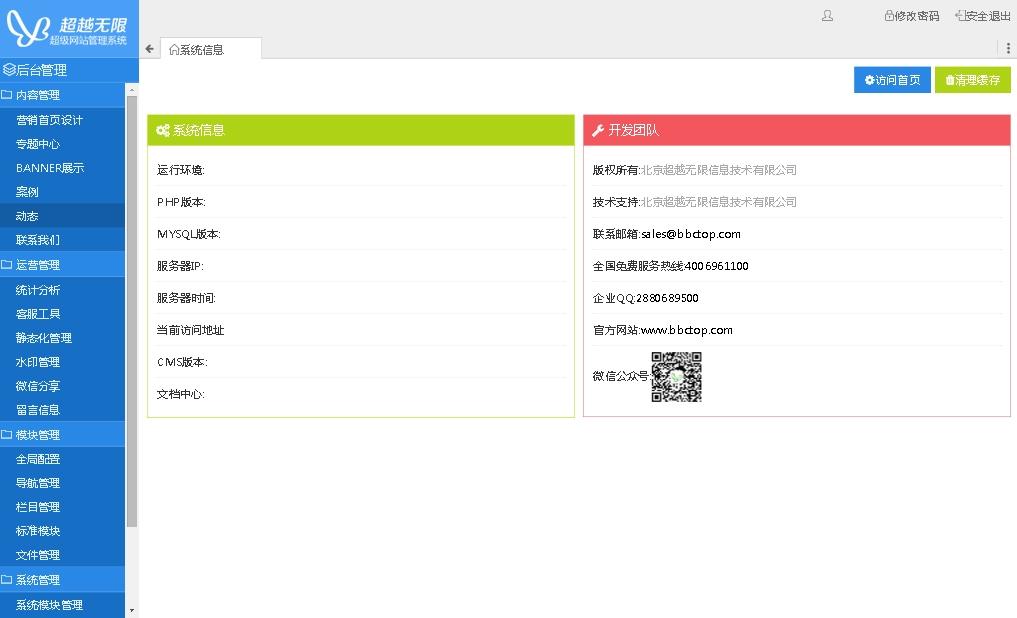Screen dimensions: 1017x618
Task: Click the wrench icon in 开发团队 header
Action: coord(598,131)
